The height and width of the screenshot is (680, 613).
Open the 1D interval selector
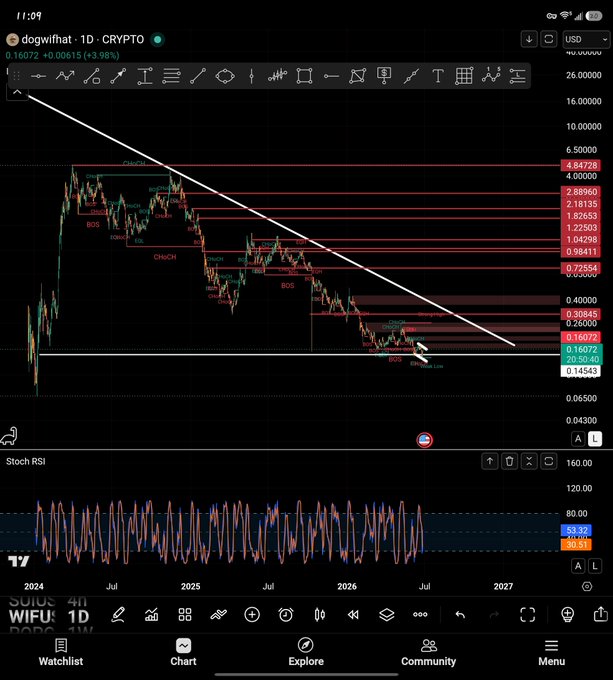coord(78,616)
